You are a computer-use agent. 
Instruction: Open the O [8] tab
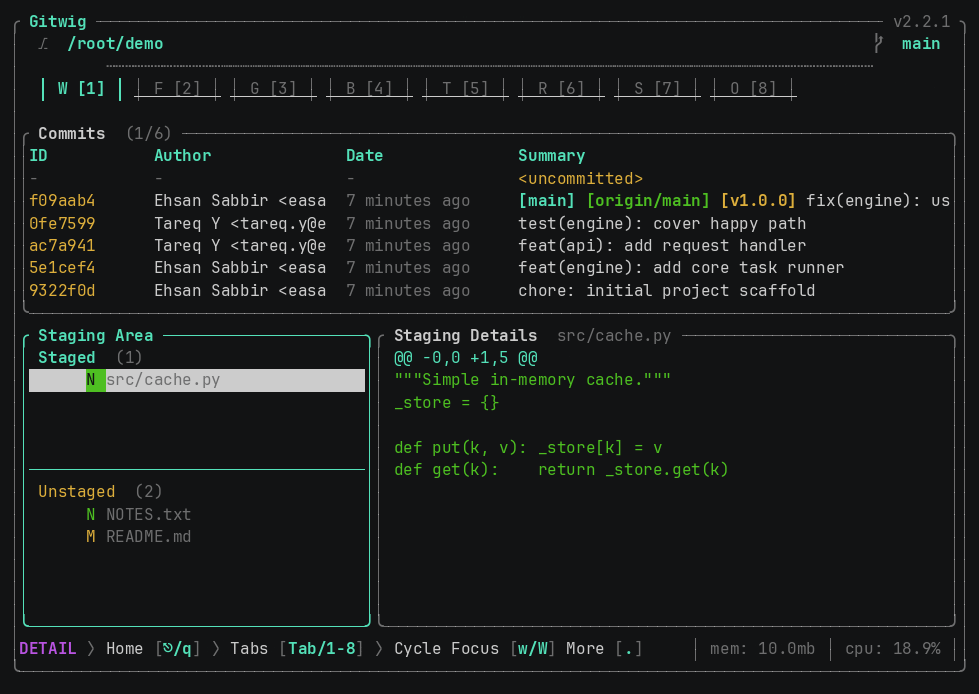coord(754,89)
